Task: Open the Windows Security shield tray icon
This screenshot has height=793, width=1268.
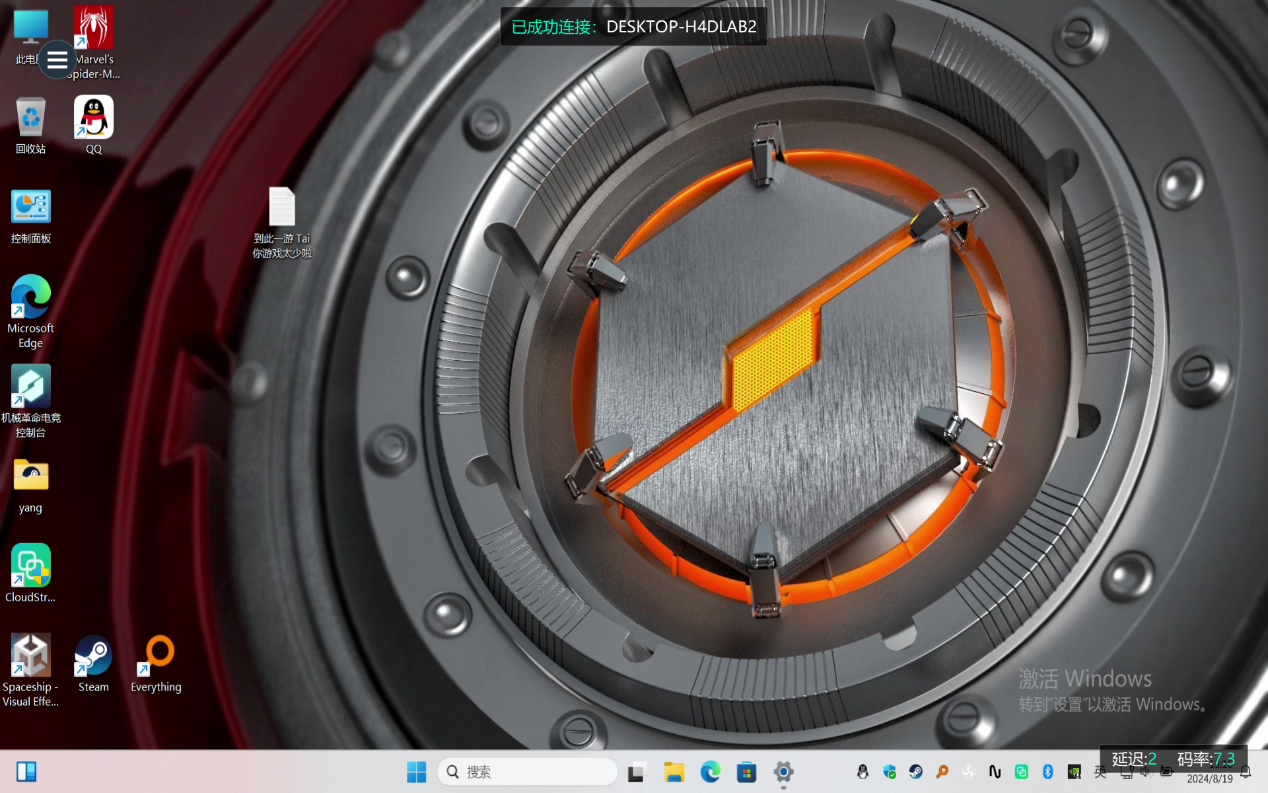Action: (x=889, y=772)
